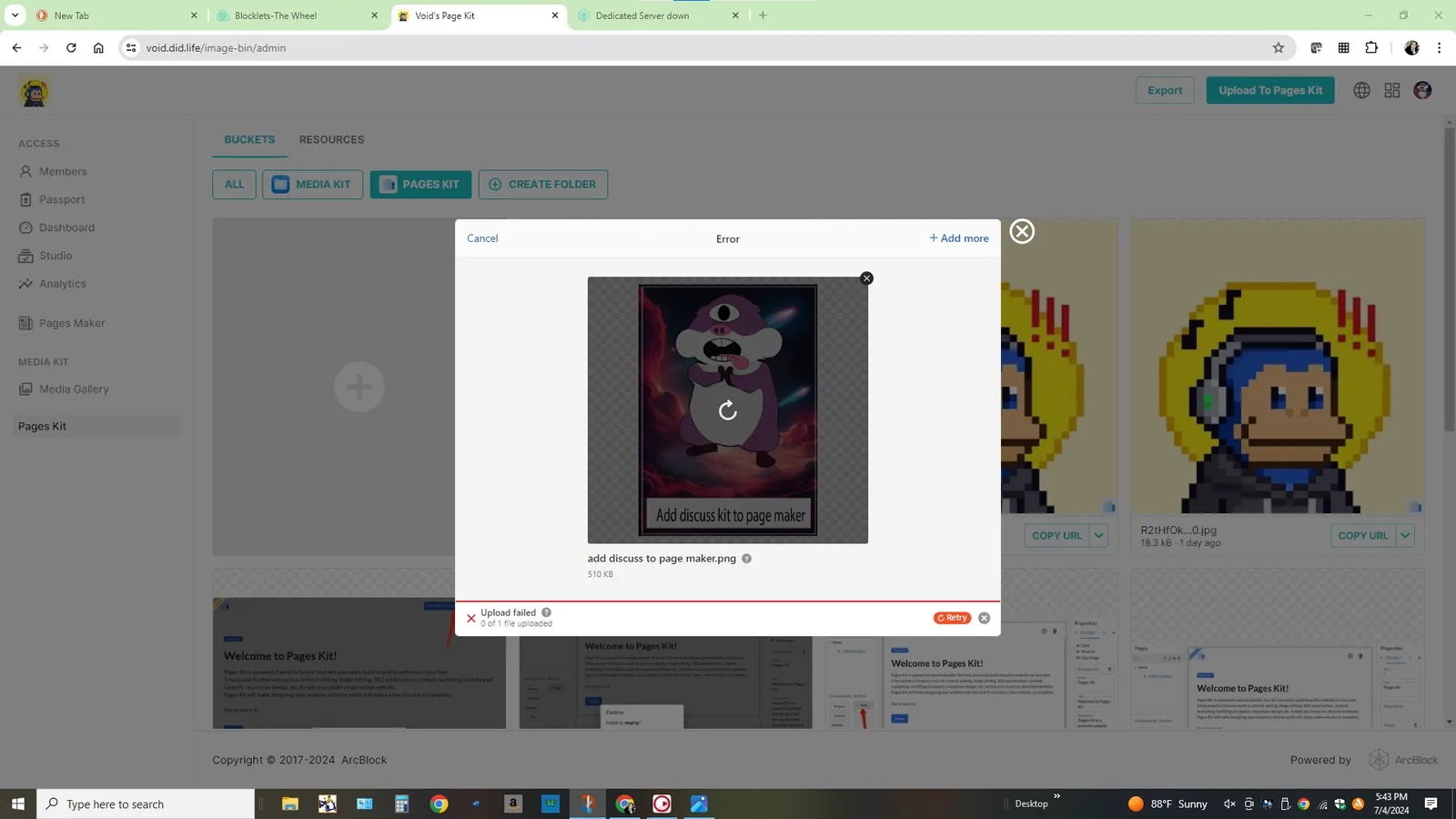Screen dimensions: 1456x819
Task: Reload the current page
Action: click(71, 48)
